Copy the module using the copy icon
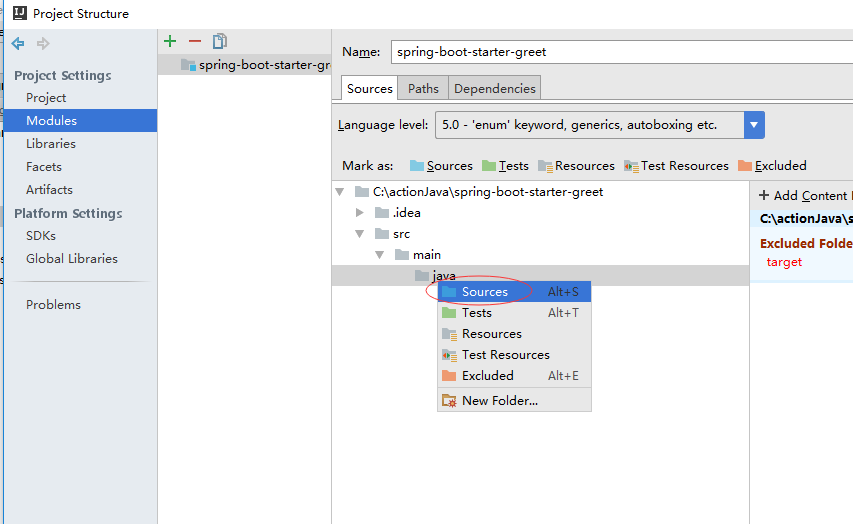This screenshot has height=524, width=853. point(220,41)
